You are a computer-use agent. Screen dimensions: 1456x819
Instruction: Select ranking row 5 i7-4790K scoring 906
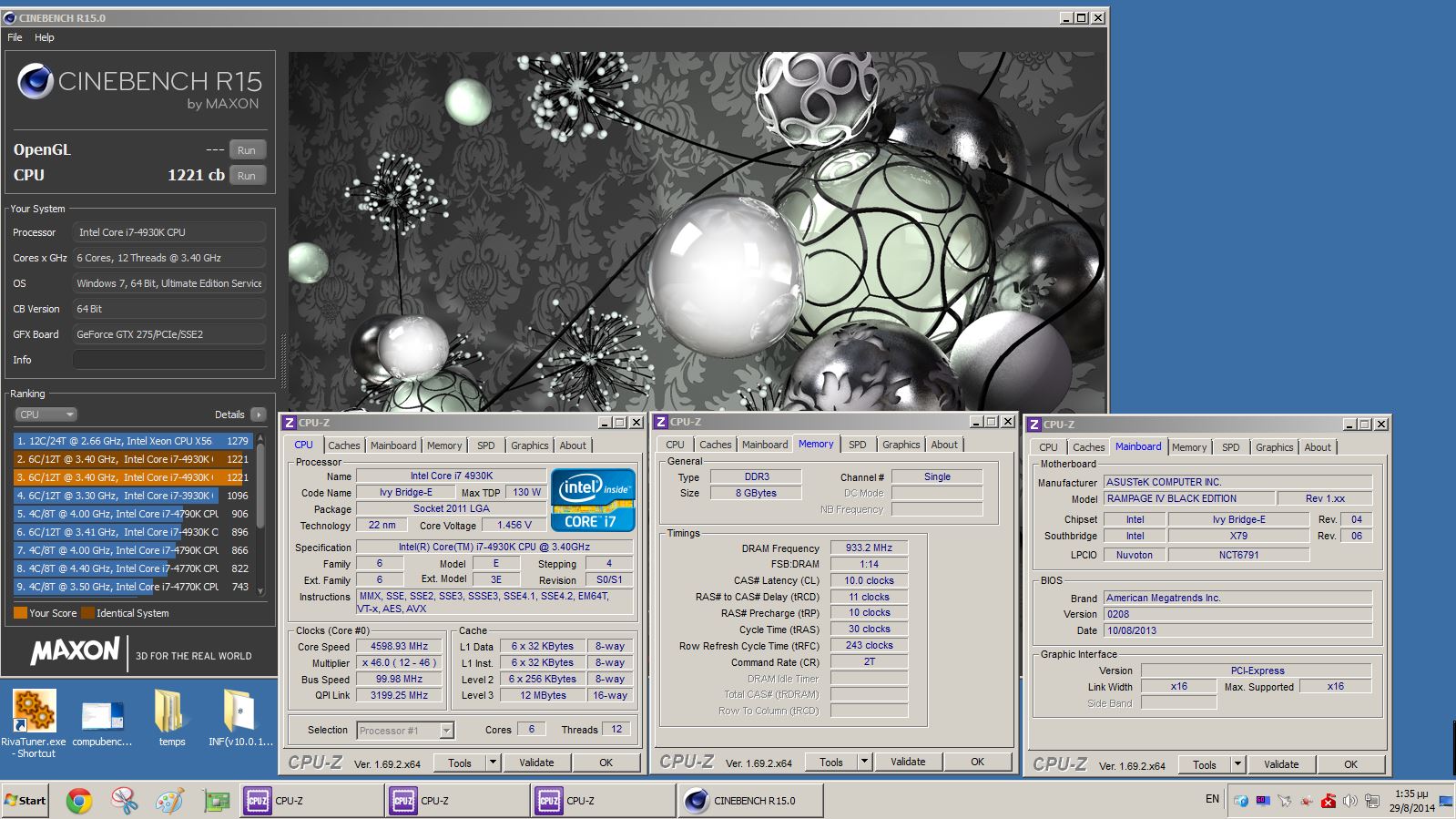pos(132,514)
